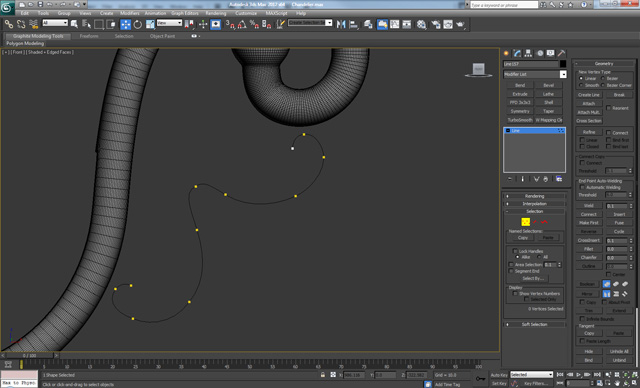
Task: Click the Refine button
Action: (x=589, y=132)
